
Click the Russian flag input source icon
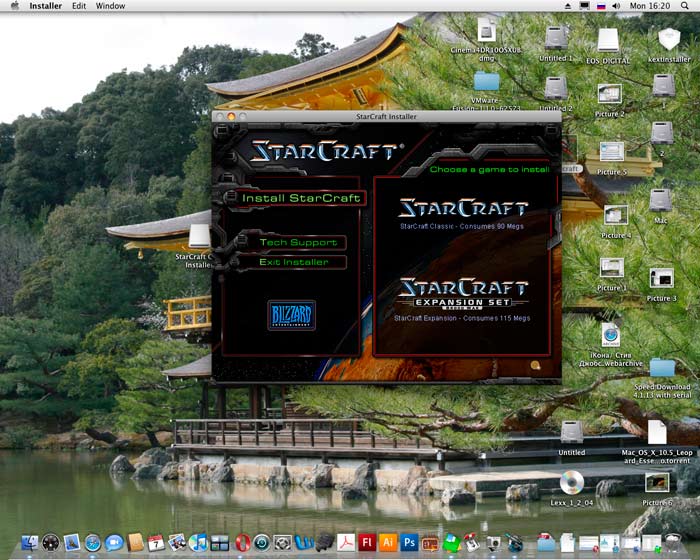(x=601, y=6)
